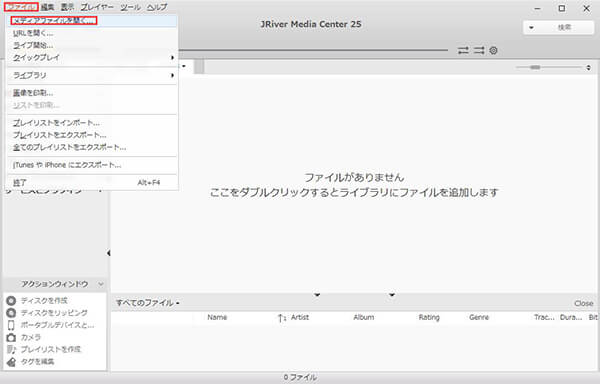Viewport: 600px width, 384px height.
Task: Choose 画像を印刷 from the menu
Action: click(x=92, y=93)
